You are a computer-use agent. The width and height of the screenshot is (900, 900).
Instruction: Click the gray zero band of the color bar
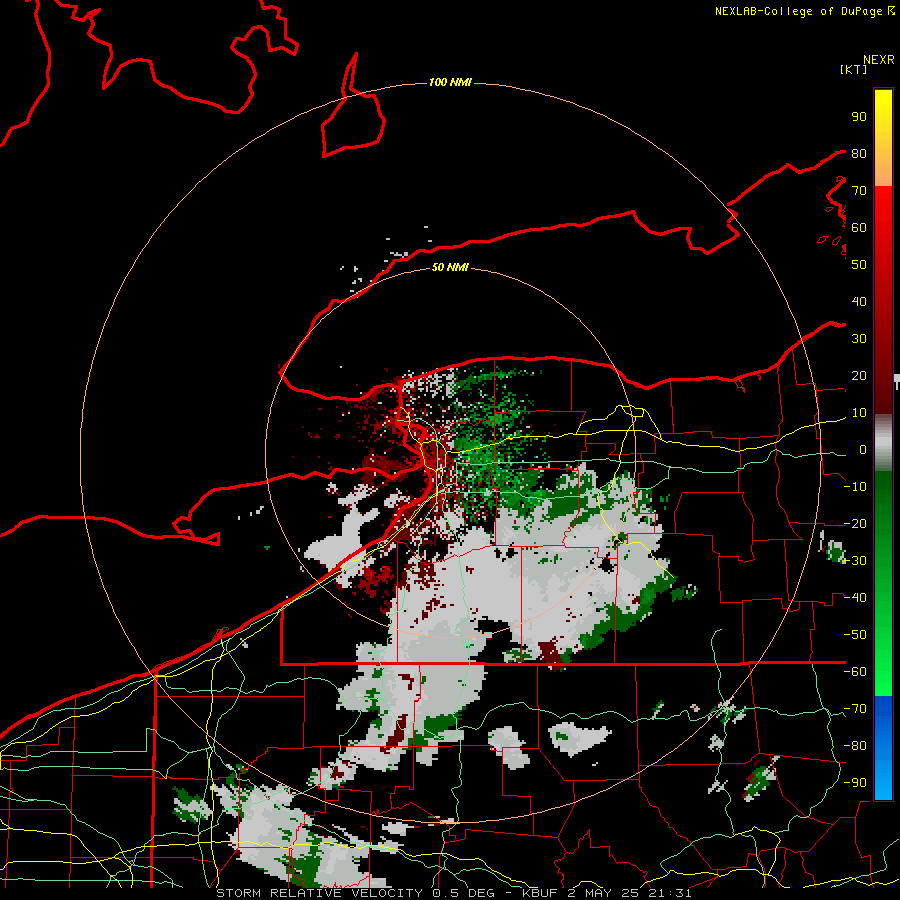(x=883, y=442)
